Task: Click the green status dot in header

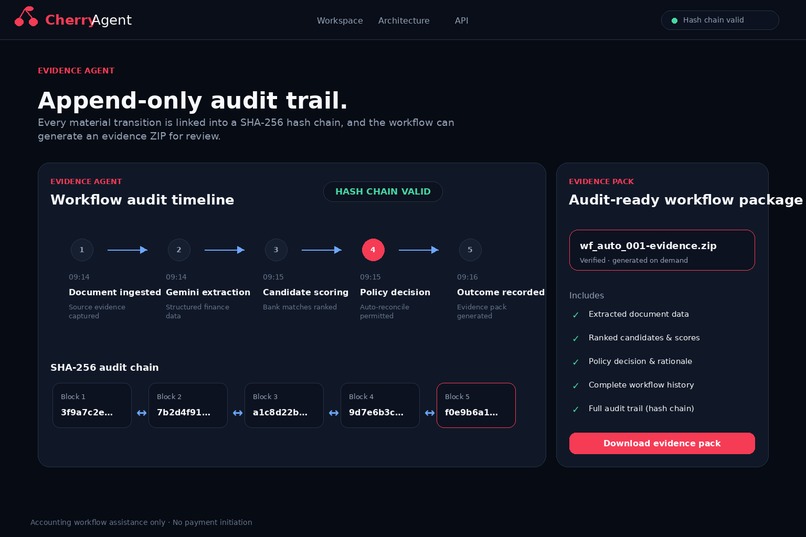Action: [674, 21]
